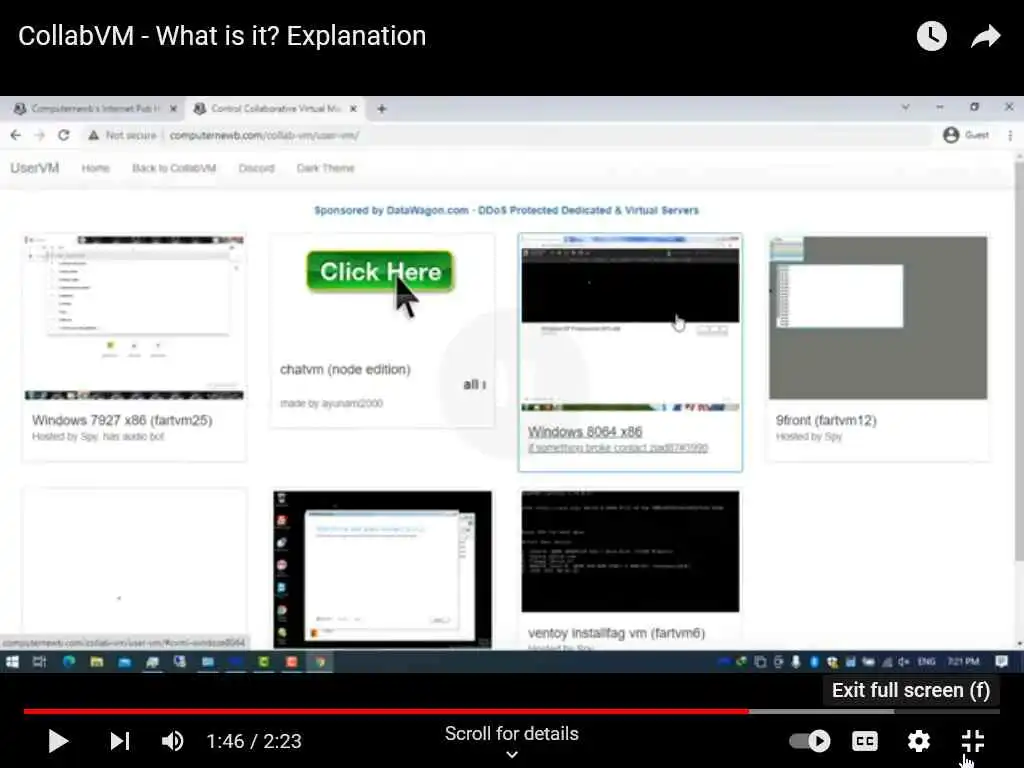Click the page vertical scrollbar
This screenshot has height=768, width=1024.
(x=1019, y=359)
